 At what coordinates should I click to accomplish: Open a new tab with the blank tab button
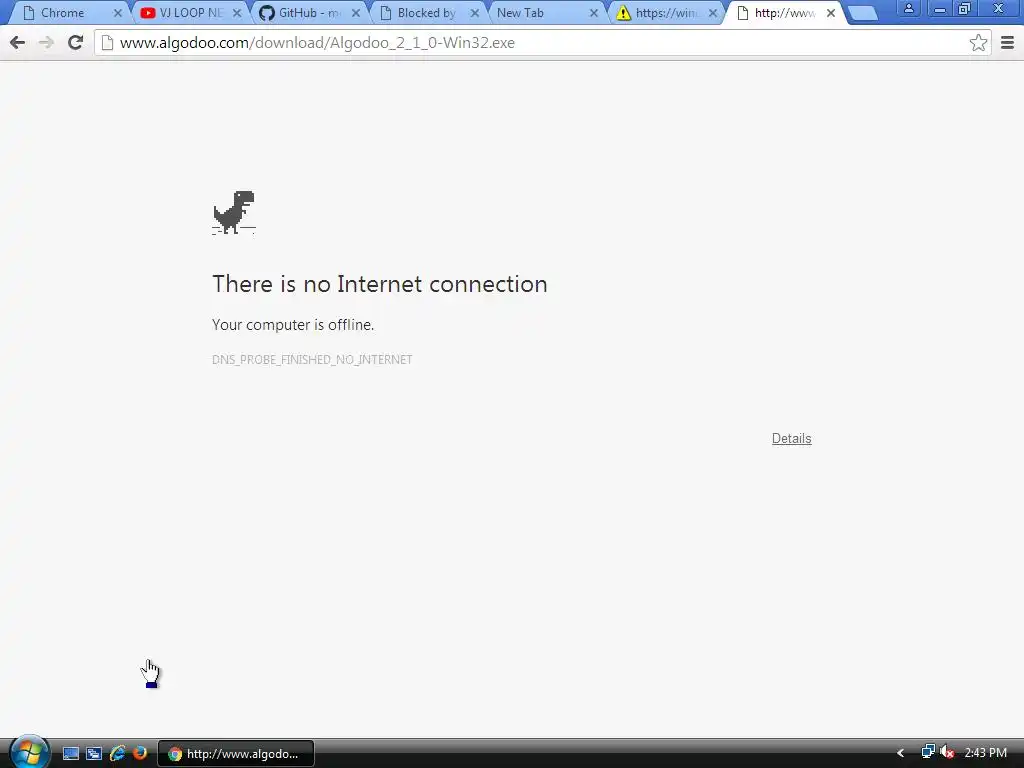[x=862, y=13]
